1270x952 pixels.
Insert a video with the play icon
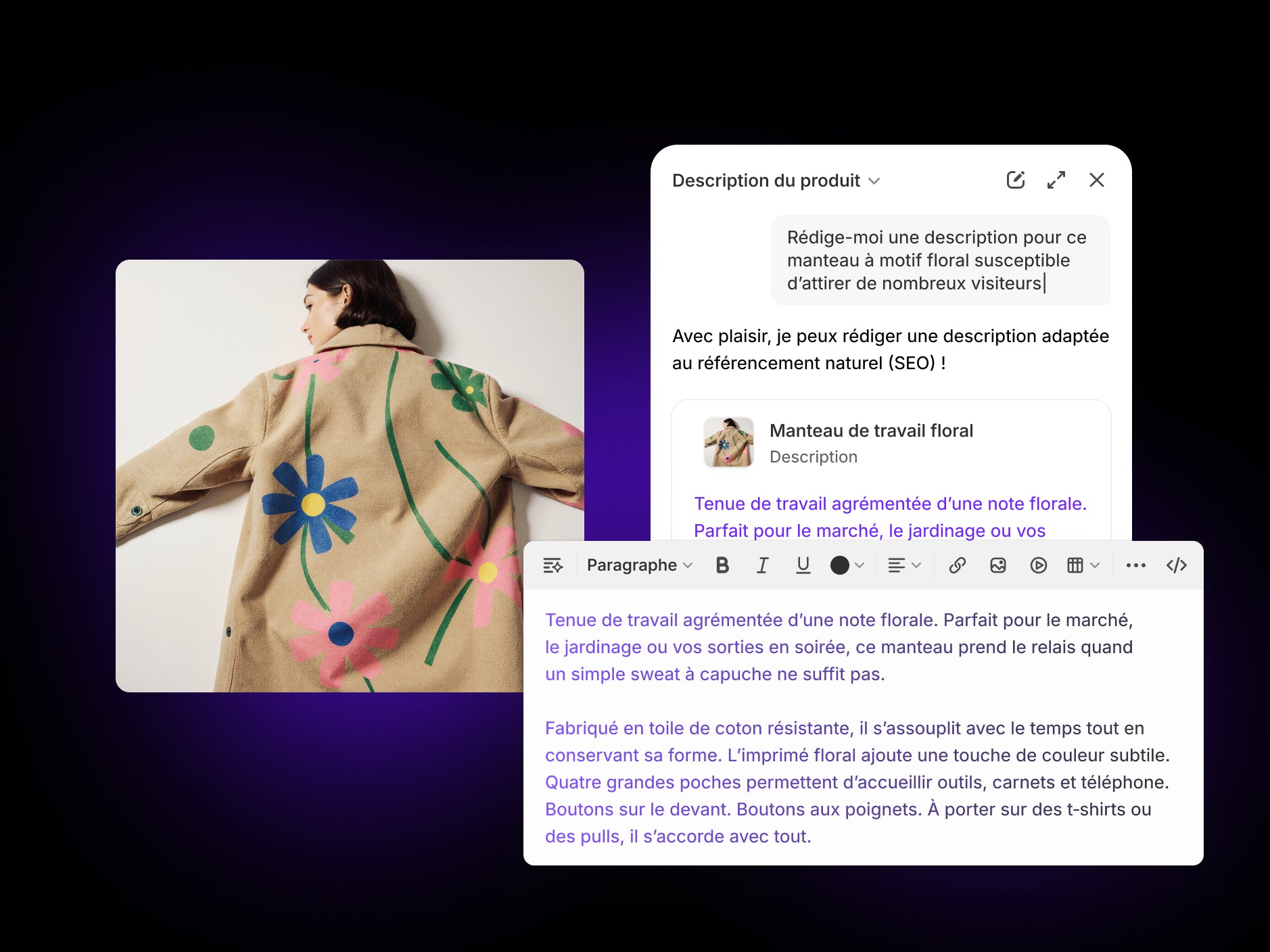[x=1039, y=565]
